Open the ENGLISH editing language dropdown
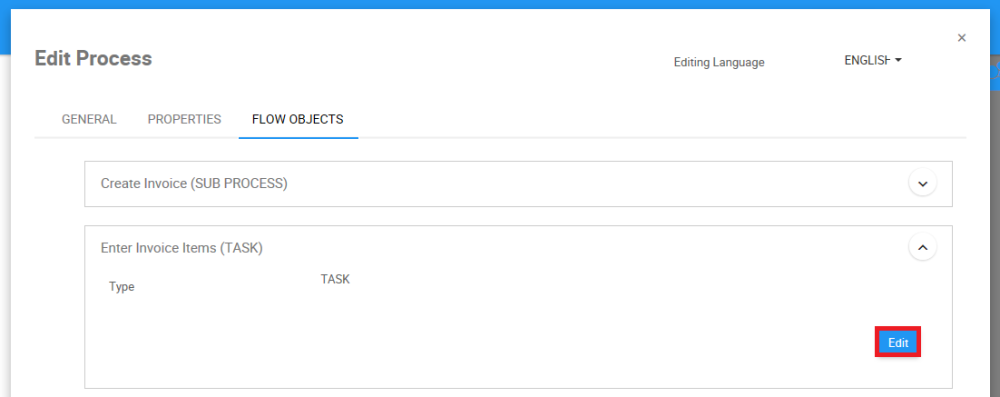 [873, 60]
